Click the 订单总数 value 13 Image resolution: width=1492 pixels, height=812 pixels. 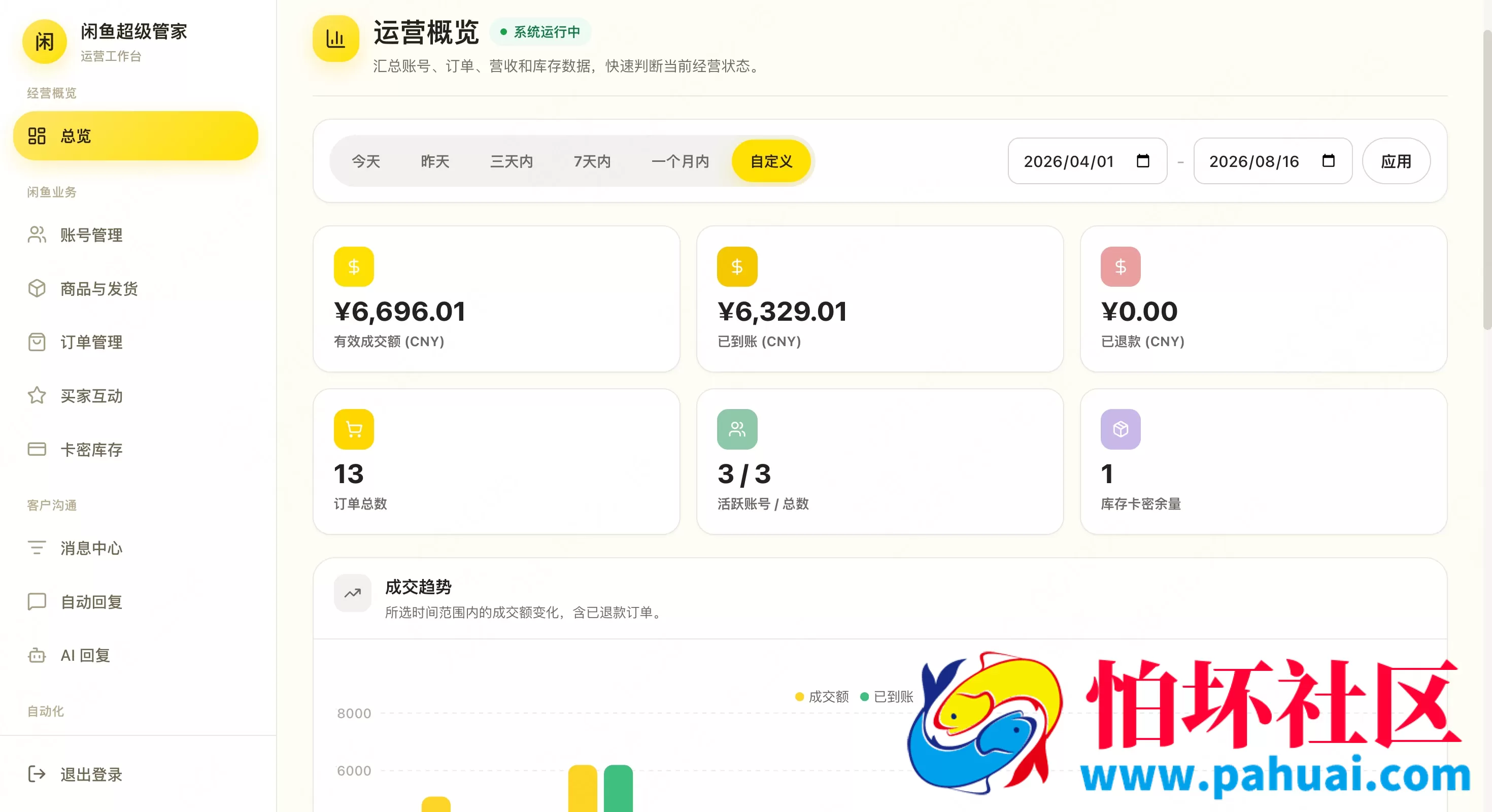coord(349,474)
